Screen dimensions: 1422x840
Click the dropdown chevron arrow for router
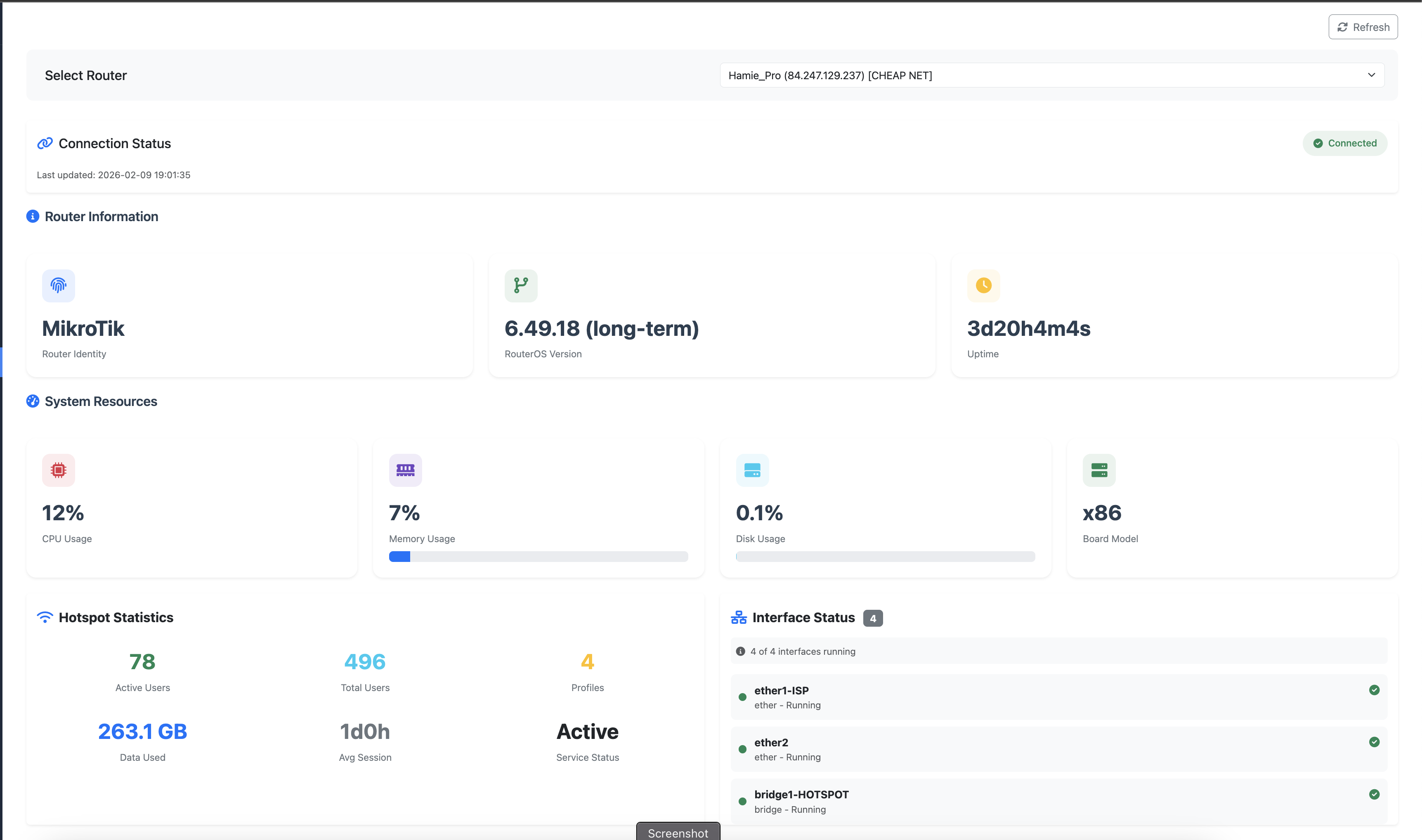click(x=1371, y=75)
